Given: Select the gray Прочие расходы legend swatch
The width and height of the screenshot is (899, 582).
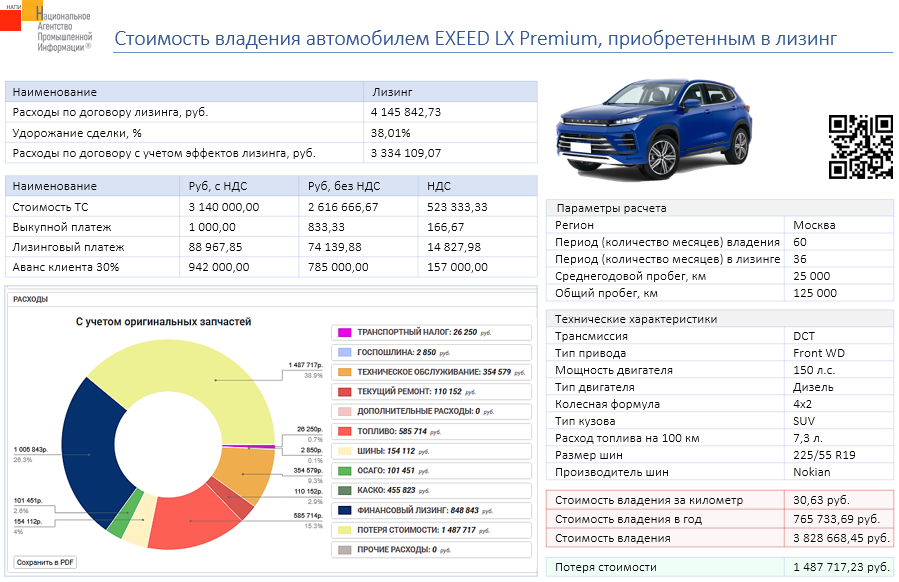Looking at the screenshot, I should coord(344,550).
